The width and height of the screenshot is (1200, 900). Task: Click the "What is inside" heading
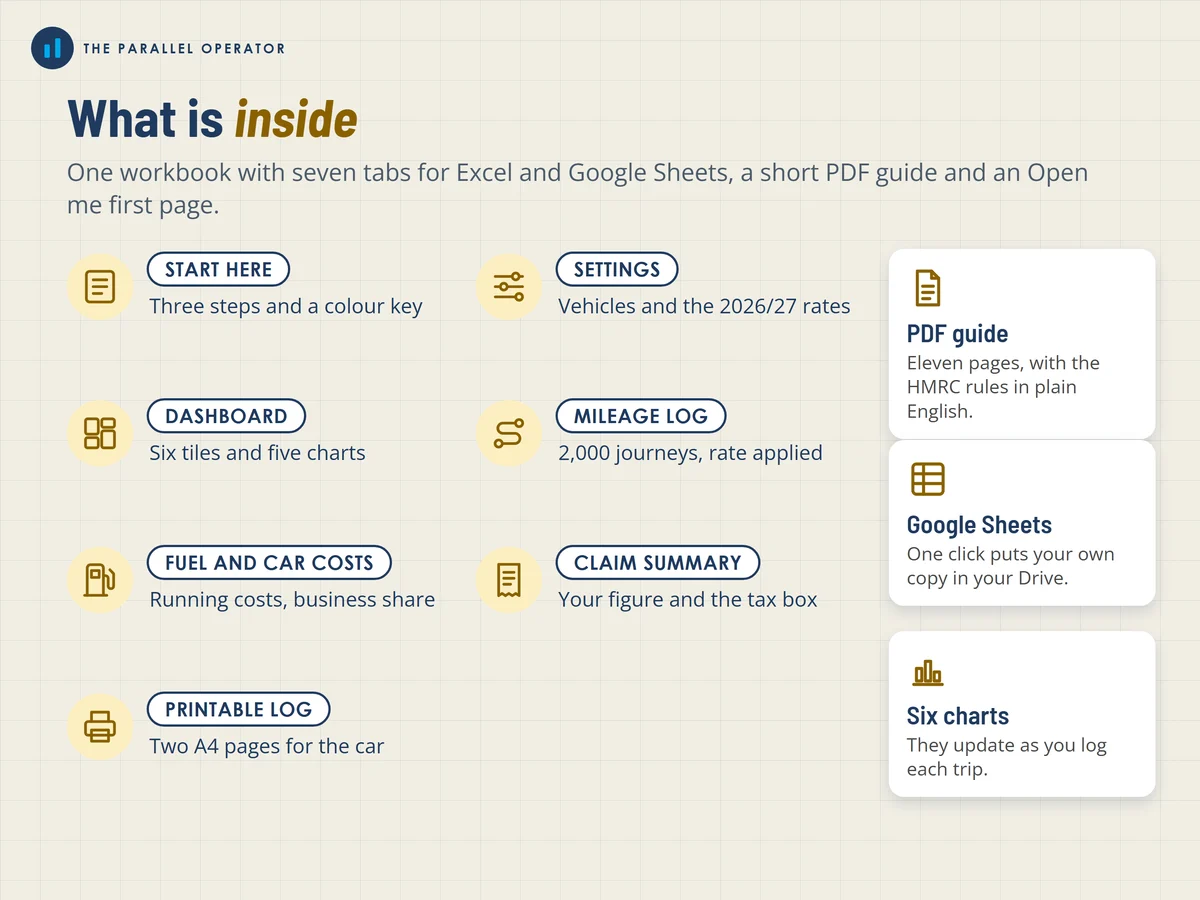[212, 119]
